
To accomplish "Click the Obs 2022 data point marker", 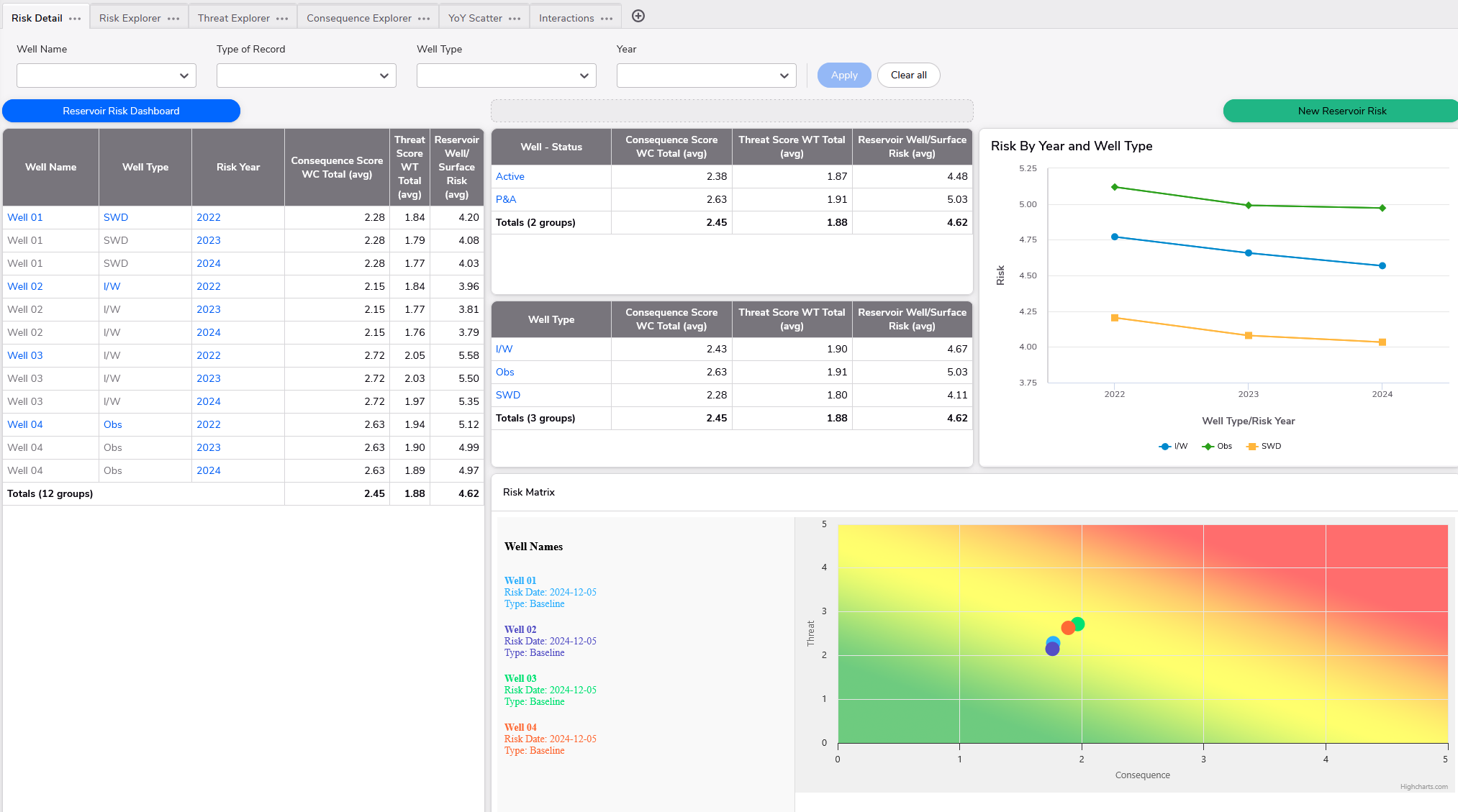I will click(x=1115, y=187).
